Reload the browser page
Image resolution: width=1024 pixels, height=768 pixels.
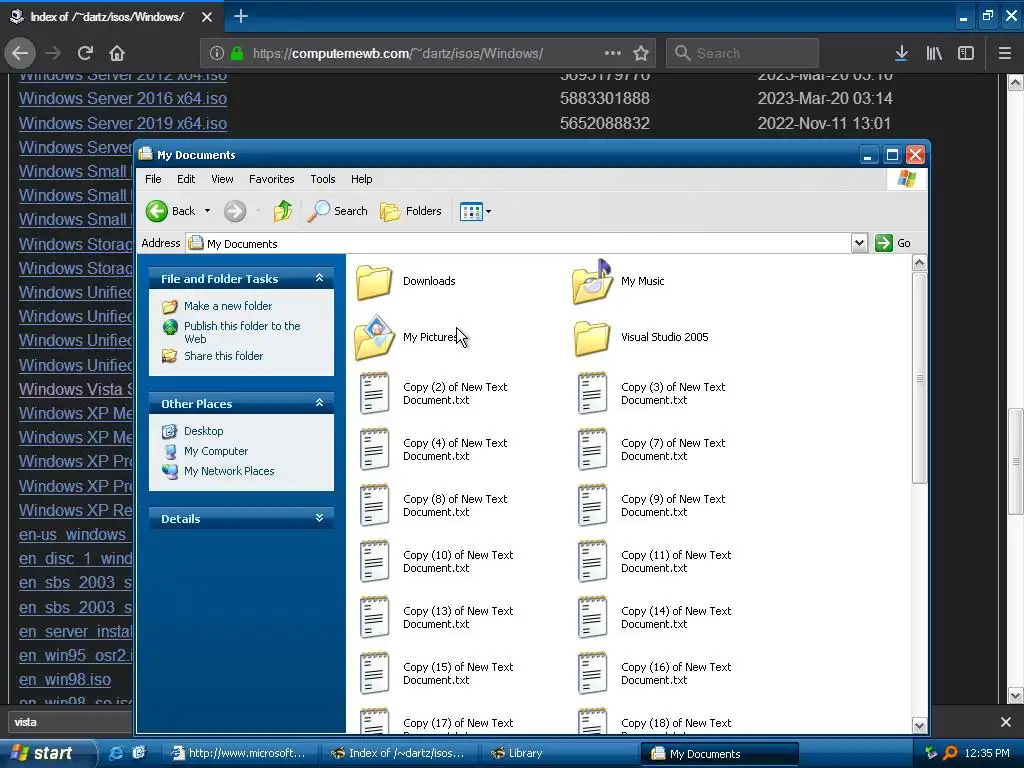[x=85, y=54]
